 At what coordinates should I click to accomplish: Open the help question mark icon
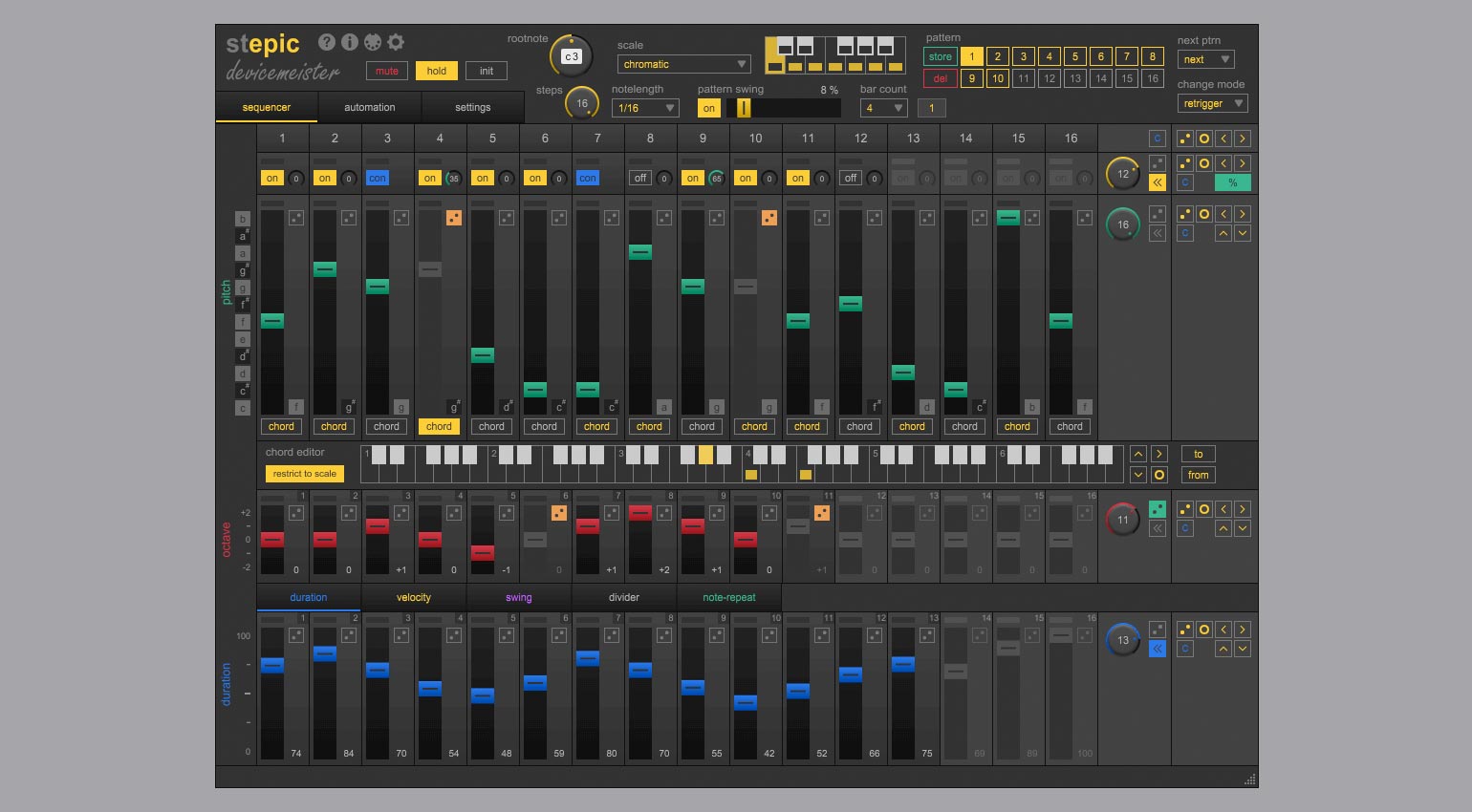click(x=327, y=42)
